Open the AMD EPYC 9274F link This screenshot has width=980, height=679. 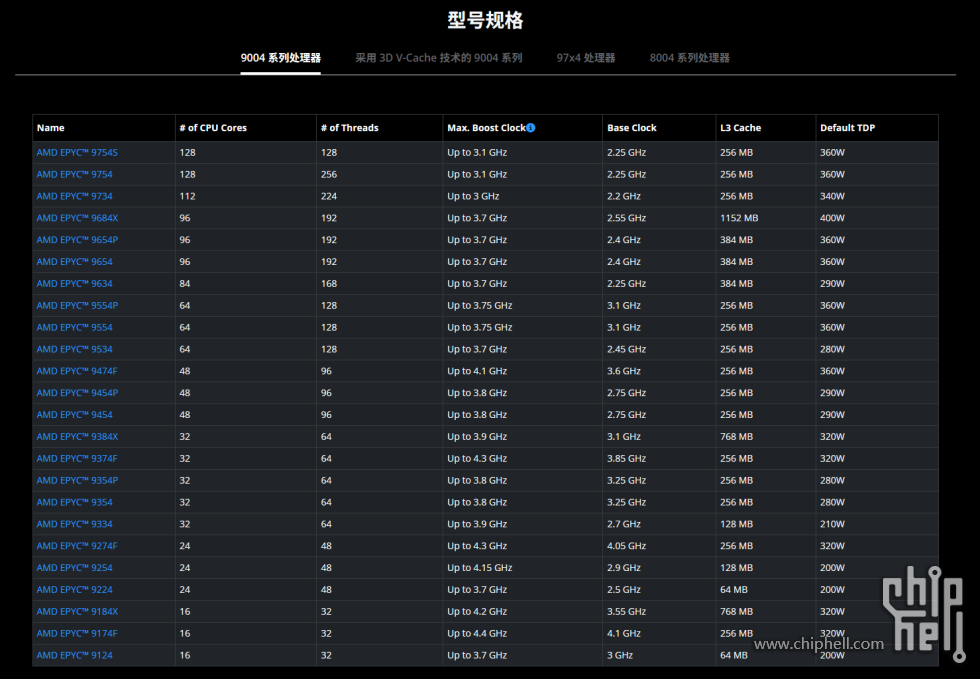click(77, 546)
